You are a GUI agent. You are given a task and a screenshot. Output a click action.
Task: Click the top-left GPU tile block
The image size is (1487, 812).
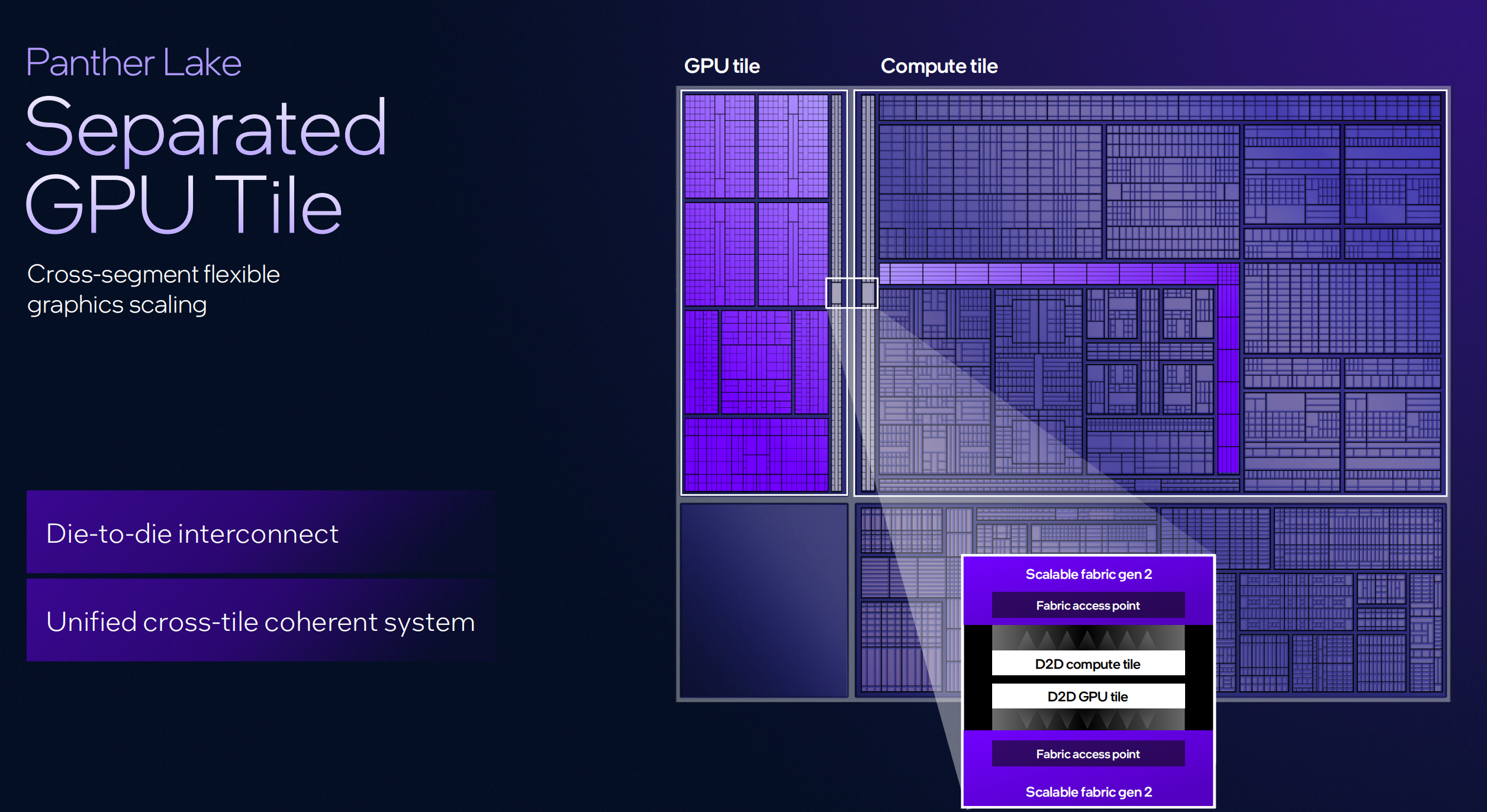pos(719,146)
